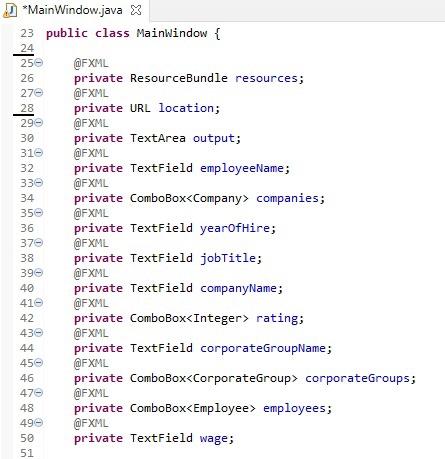
Task: Click the variable 'jobTitle' on line 38
Action: [x=228, y=258]
